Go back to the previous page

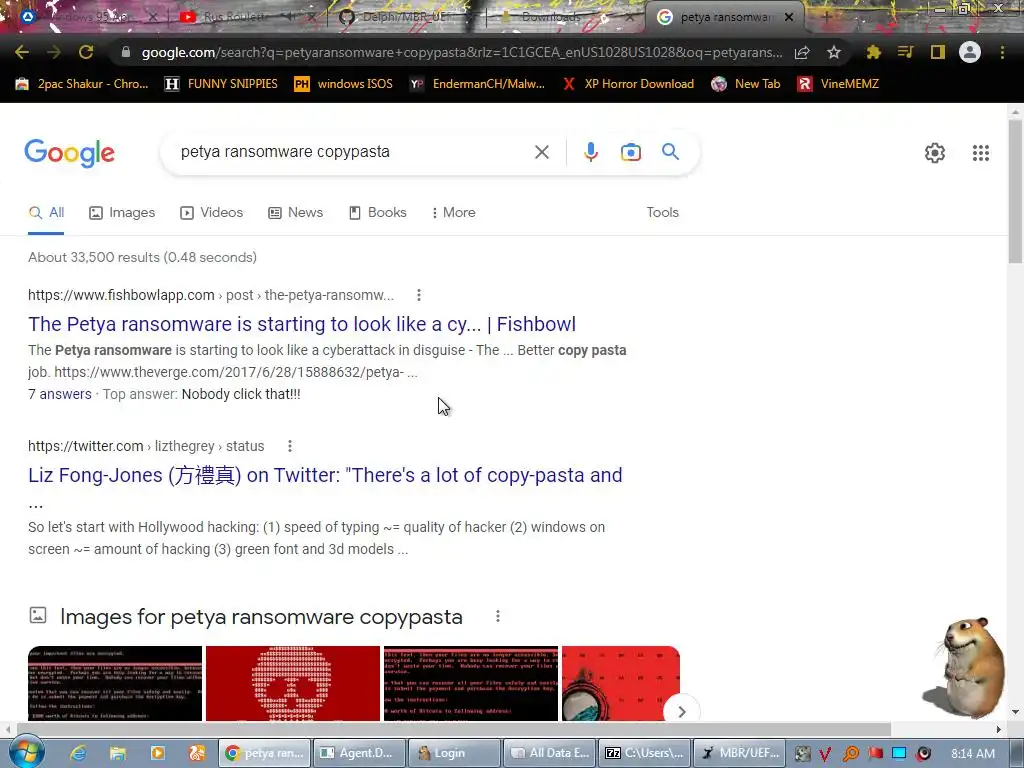[x=22, y=52]
